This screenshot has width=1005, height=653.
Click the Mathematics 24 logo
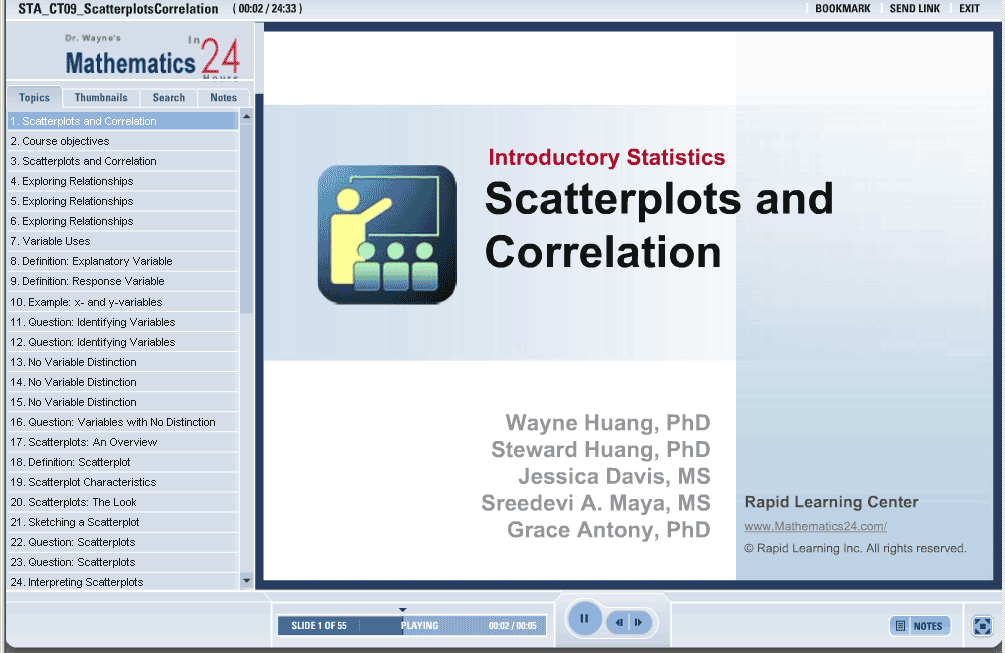(x=150, y=59)
